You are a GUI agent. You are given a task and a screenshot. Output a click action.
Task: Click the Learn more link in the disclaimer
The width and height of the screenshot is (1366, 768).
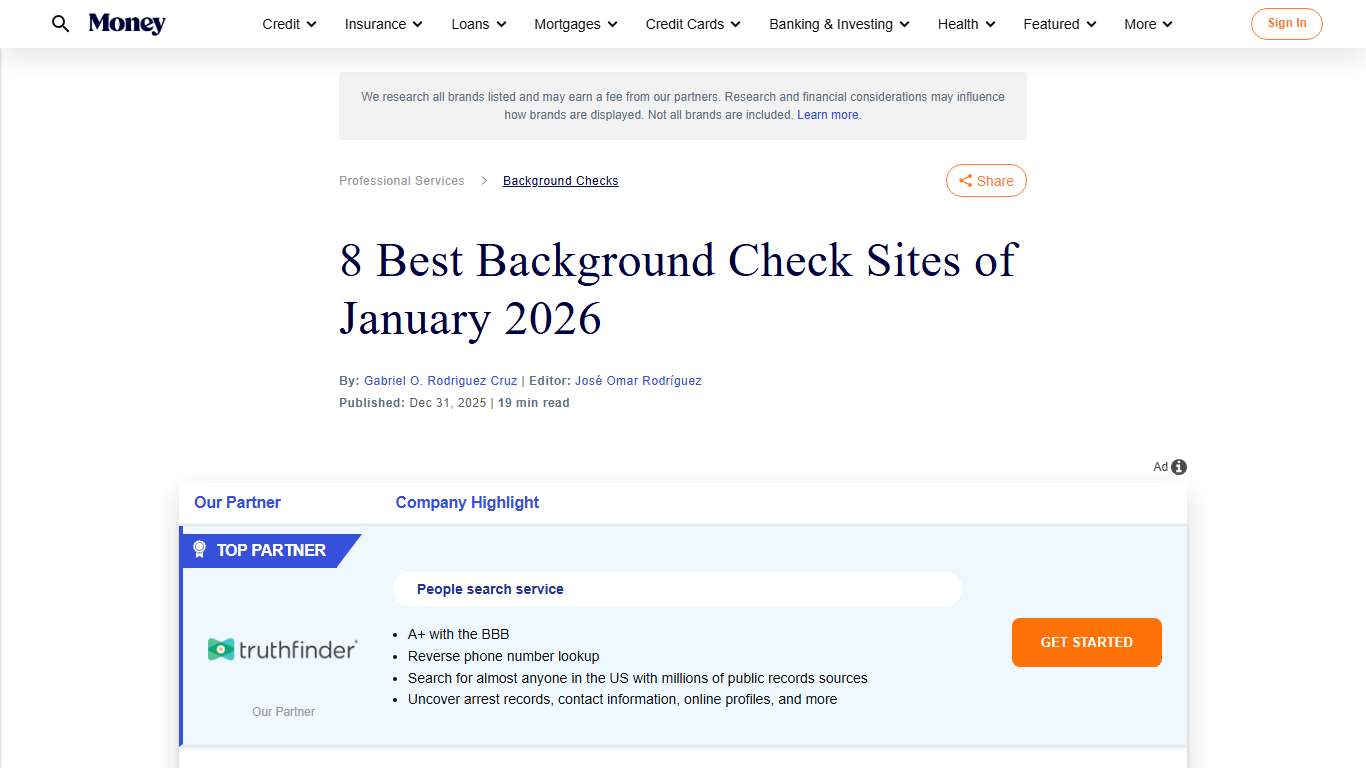pos(827,114)
